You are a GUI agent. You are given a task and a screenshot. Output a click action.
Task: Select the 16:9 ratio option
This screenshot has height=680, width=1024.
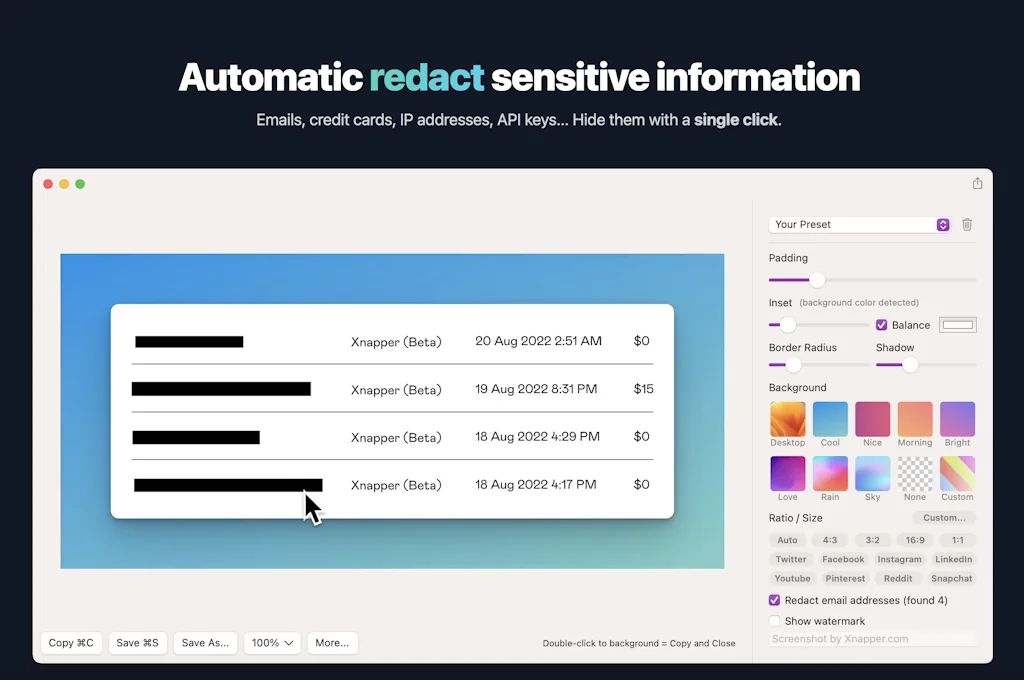[915, 540]
